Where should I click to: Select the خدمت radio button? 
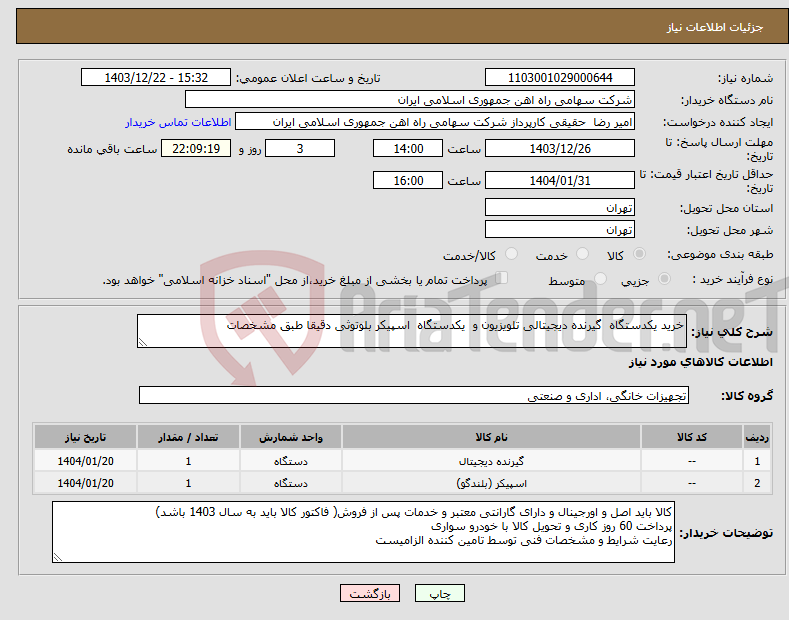pos(582,254)
